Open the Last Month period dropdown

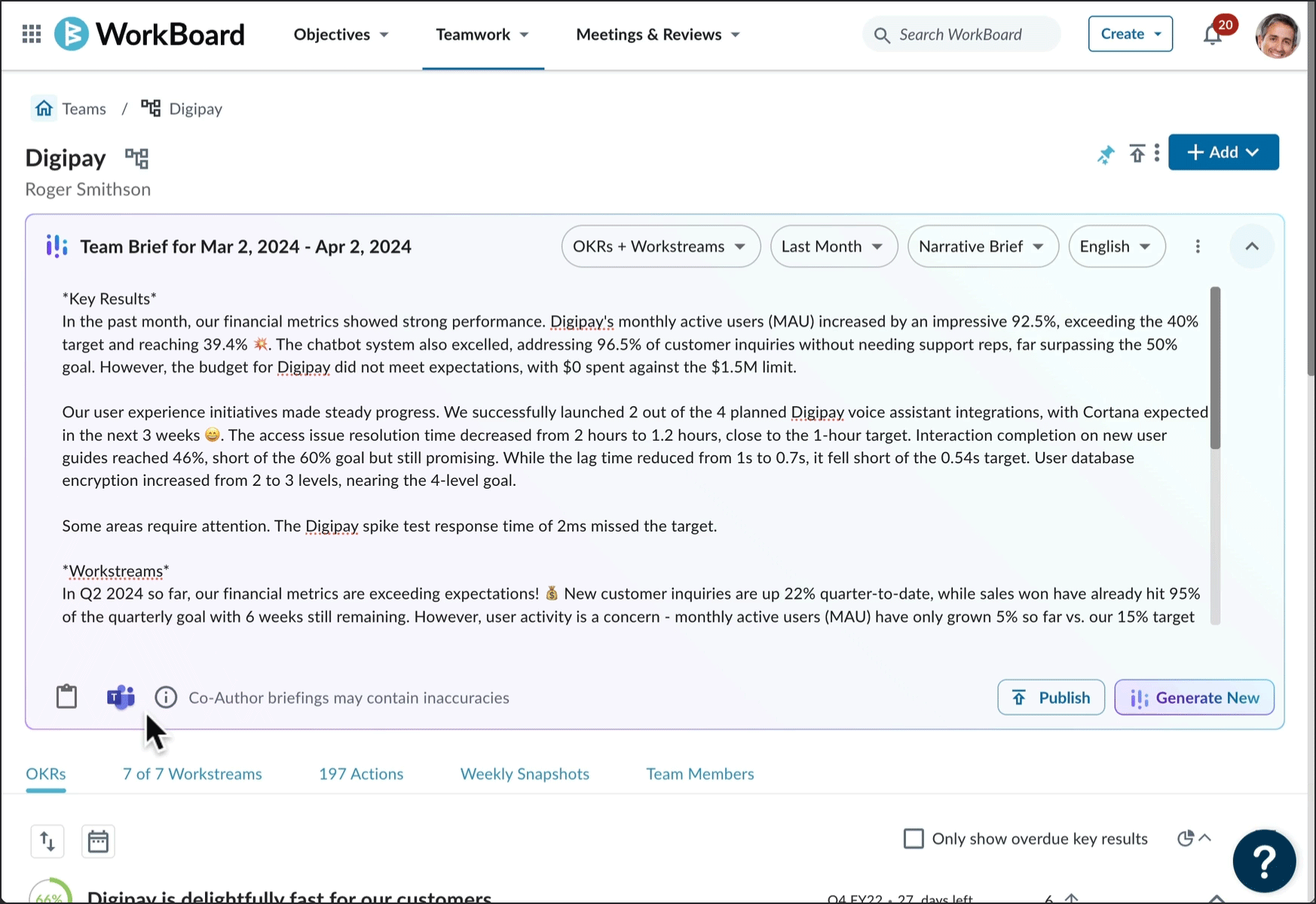tap(834, 246)
